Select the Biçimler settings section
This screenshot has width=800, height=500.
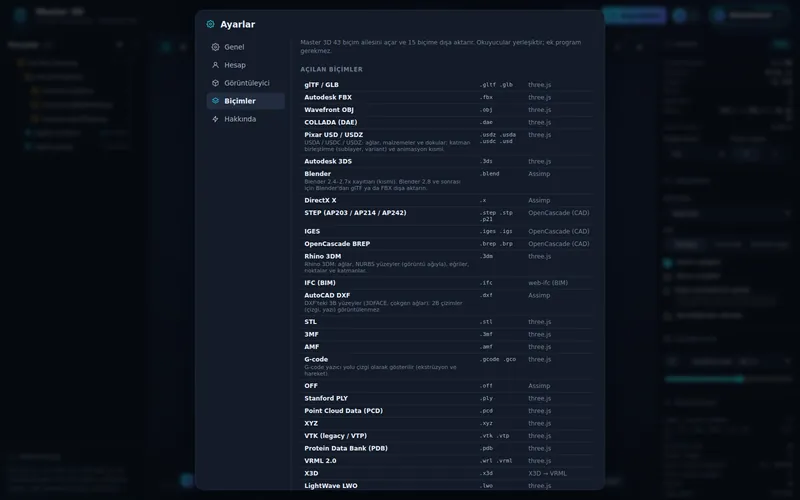[245, 101]
